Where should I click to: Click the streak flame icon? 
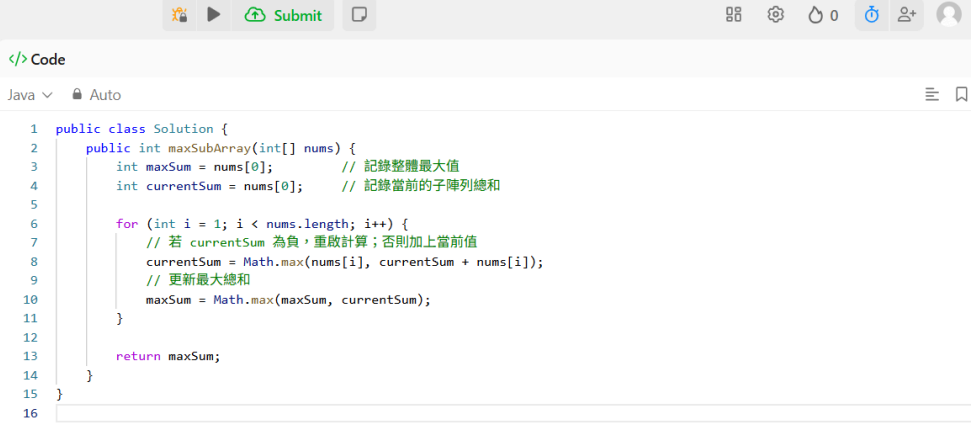[816, 15]
